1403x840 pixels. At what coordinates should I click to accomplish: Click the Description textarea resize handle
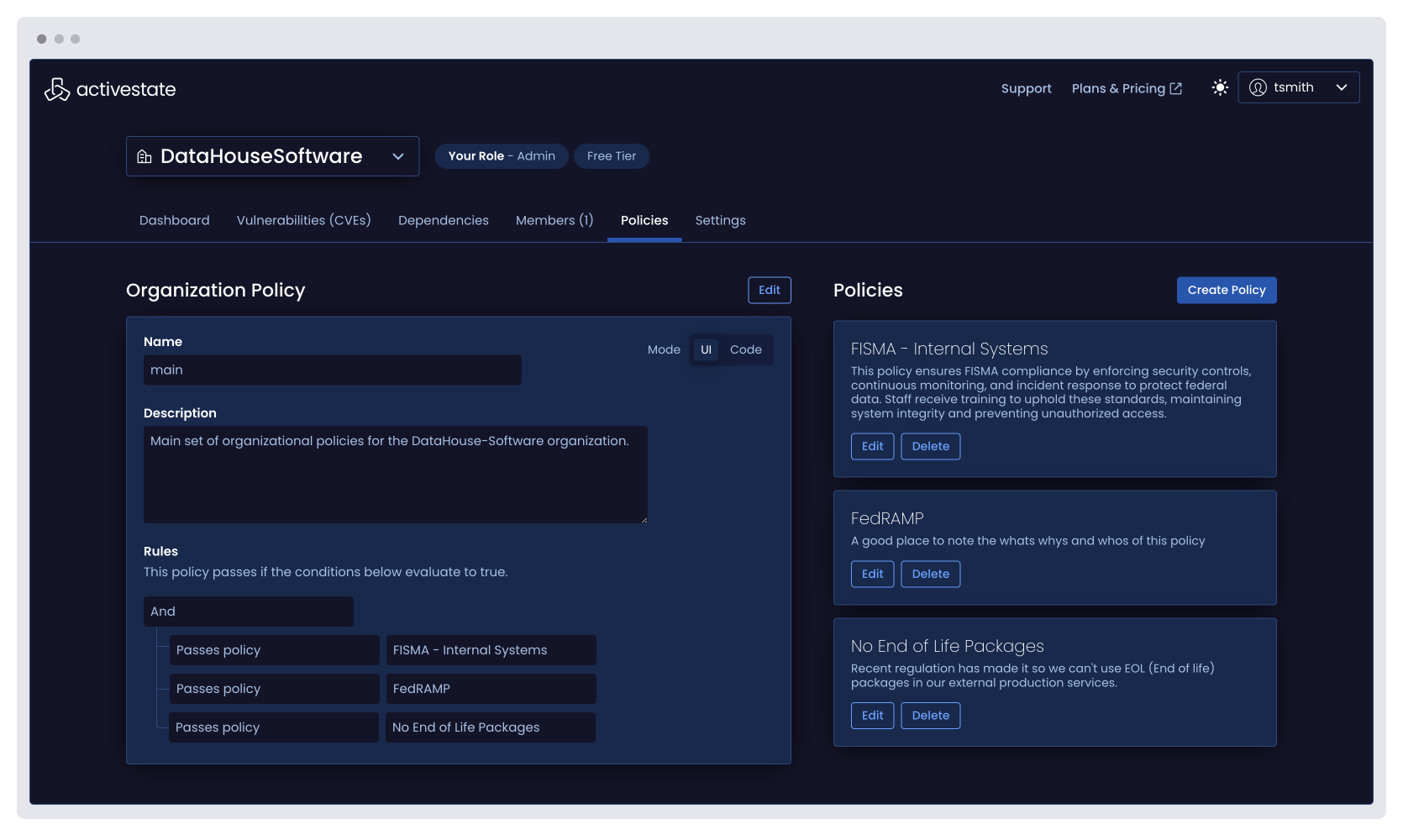pyautogui.click(x=644, y=520)
